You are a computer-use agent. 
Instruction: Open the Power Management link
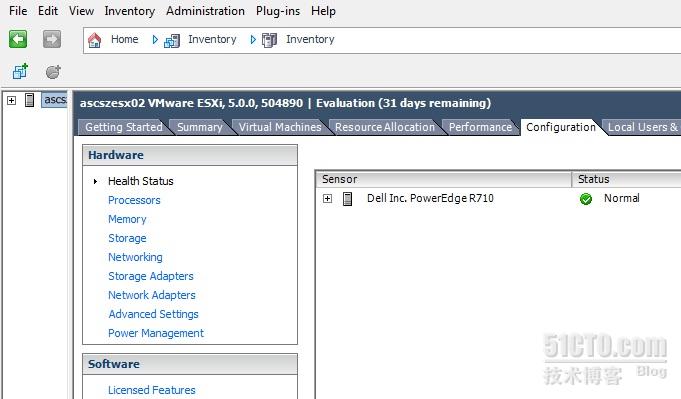point(156,333)
